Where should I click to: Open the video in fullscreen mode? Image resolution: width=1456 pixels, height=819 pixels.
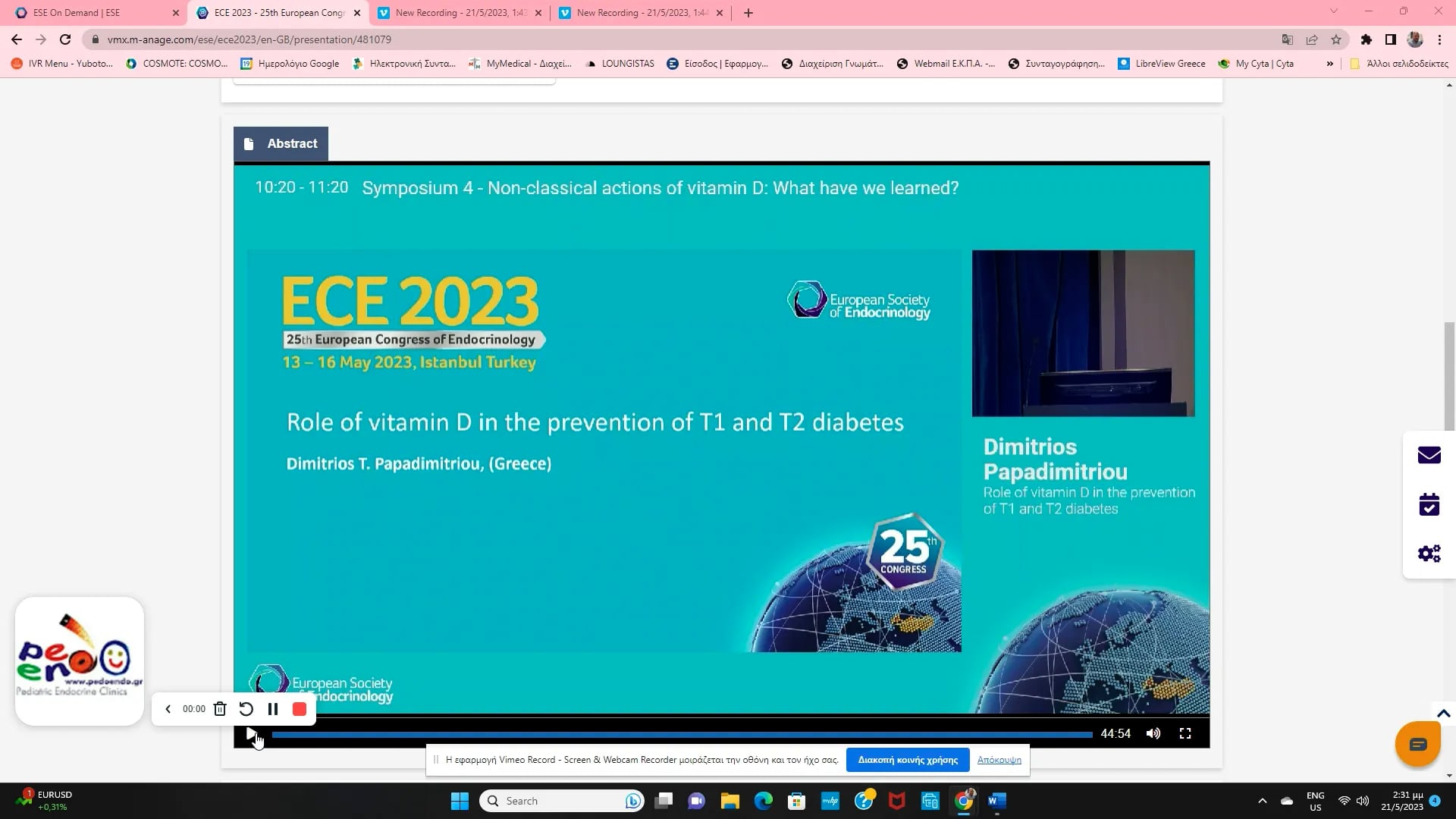(x=1185, y=733)
